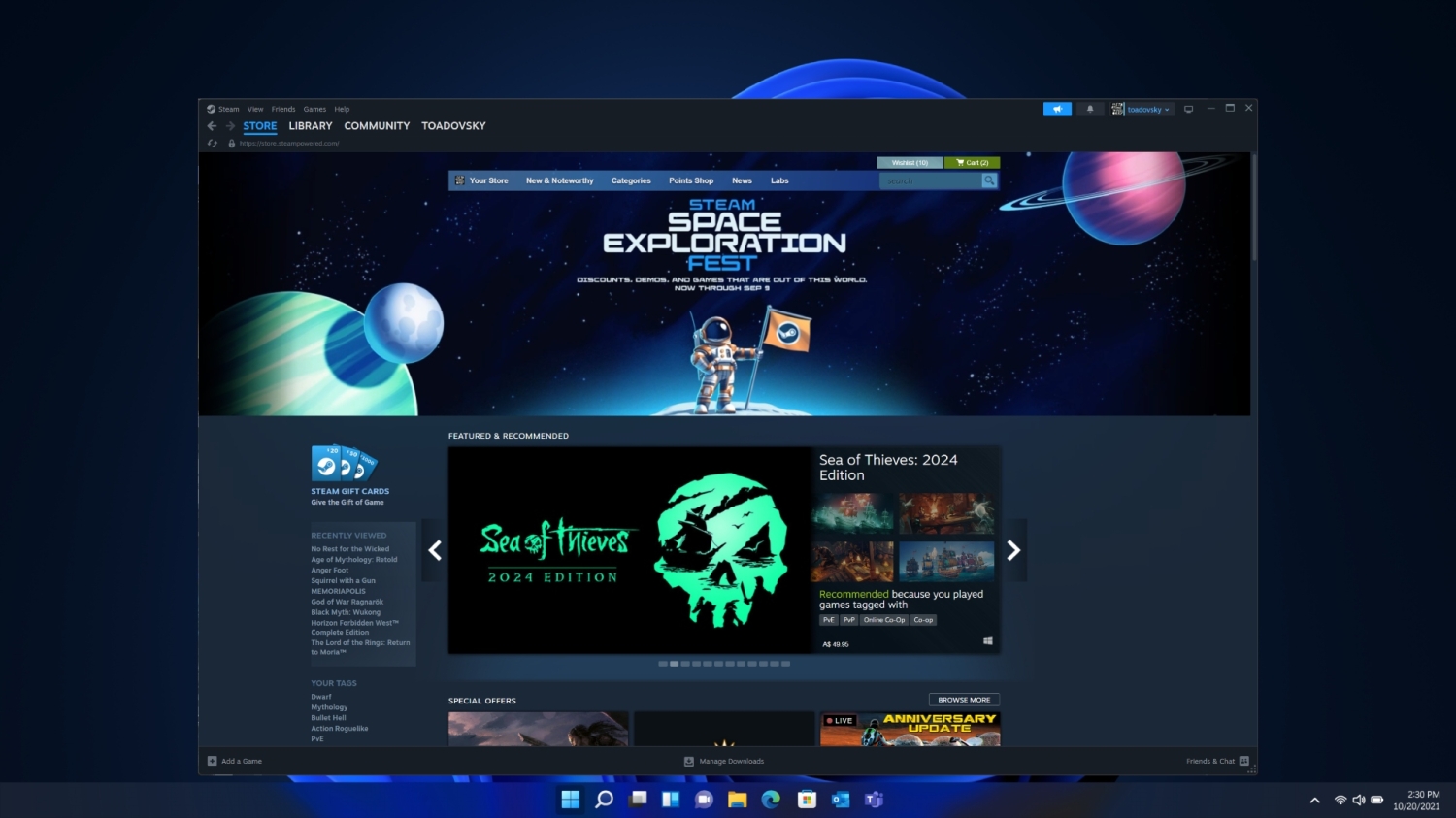This screenshot has width=1456, height=818.
Task: Select the PvE tag under Sea of Thieves
Action: click(827, 619)
